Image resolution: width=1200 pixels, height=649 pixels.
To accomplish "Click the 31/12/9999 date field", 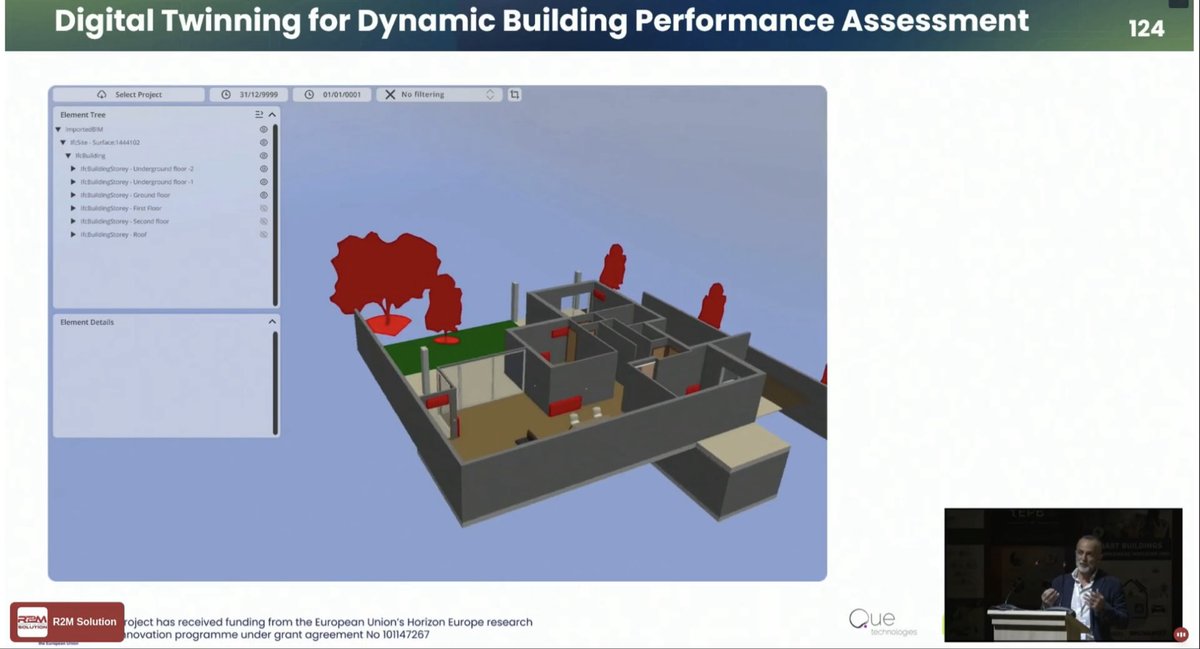I will 249,94.
